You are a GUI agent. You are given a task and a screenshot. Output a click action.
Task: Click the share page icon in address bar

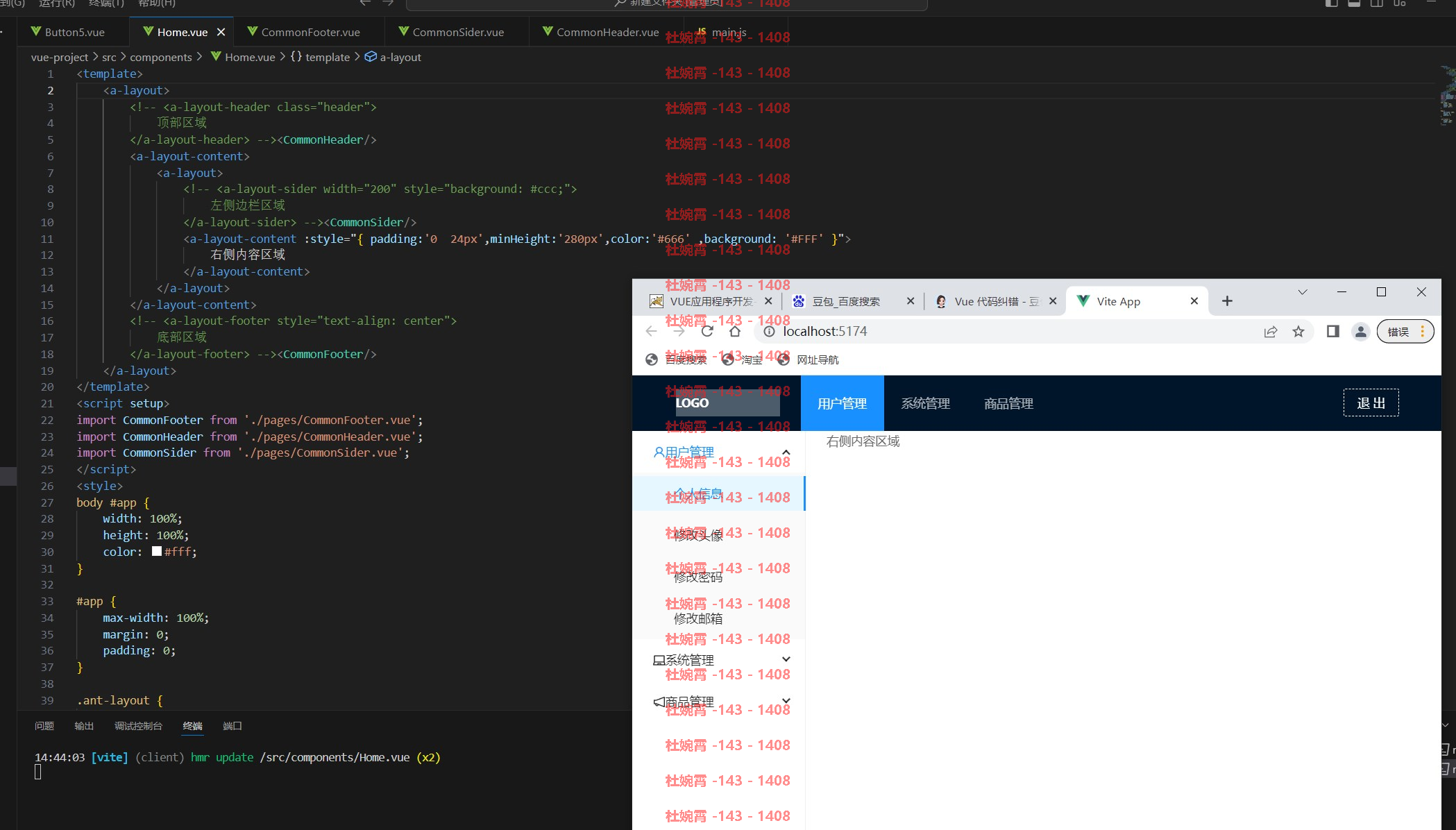[1271, 332]
